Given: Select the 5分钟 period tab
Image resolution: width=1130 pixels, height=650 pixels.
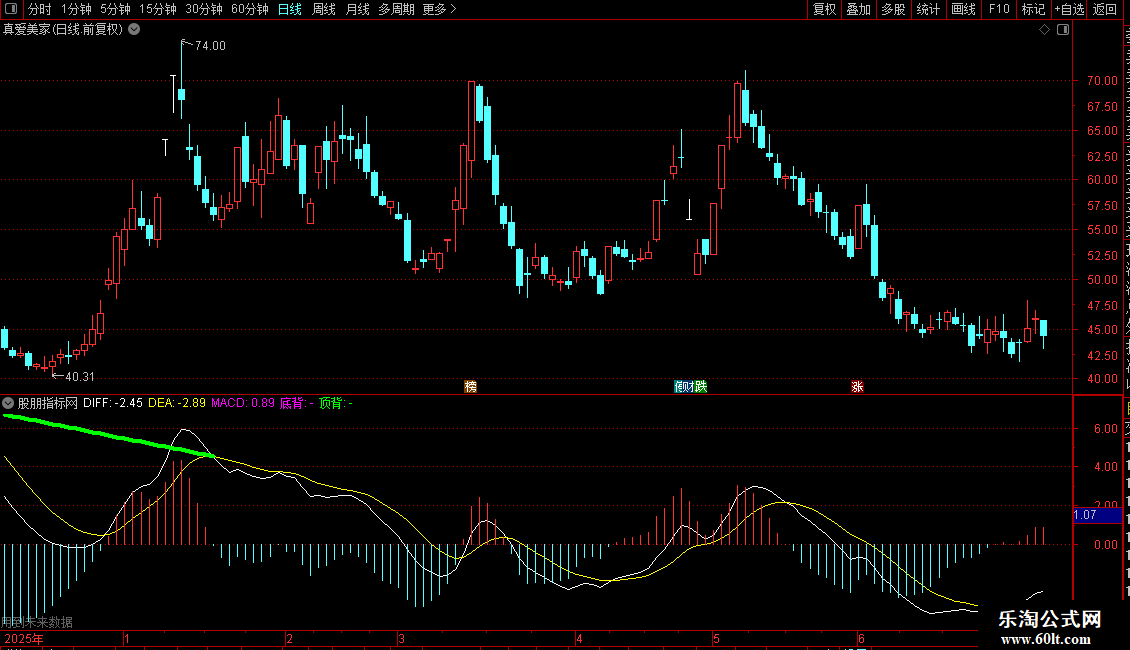Looking at the screenshot, I should point(115,9).
